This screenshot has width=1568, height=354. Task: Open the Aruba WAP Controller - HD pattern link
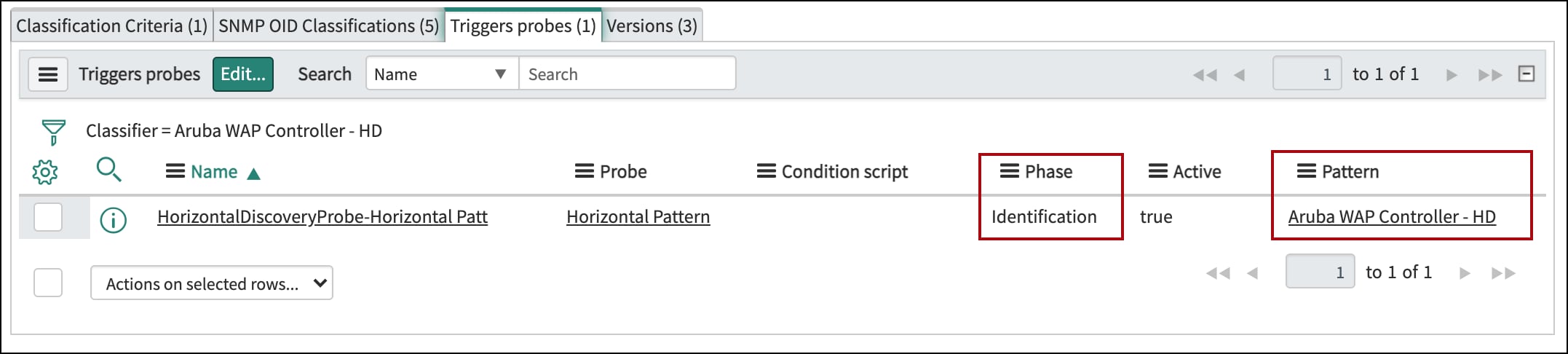(x=1392, y=217)
